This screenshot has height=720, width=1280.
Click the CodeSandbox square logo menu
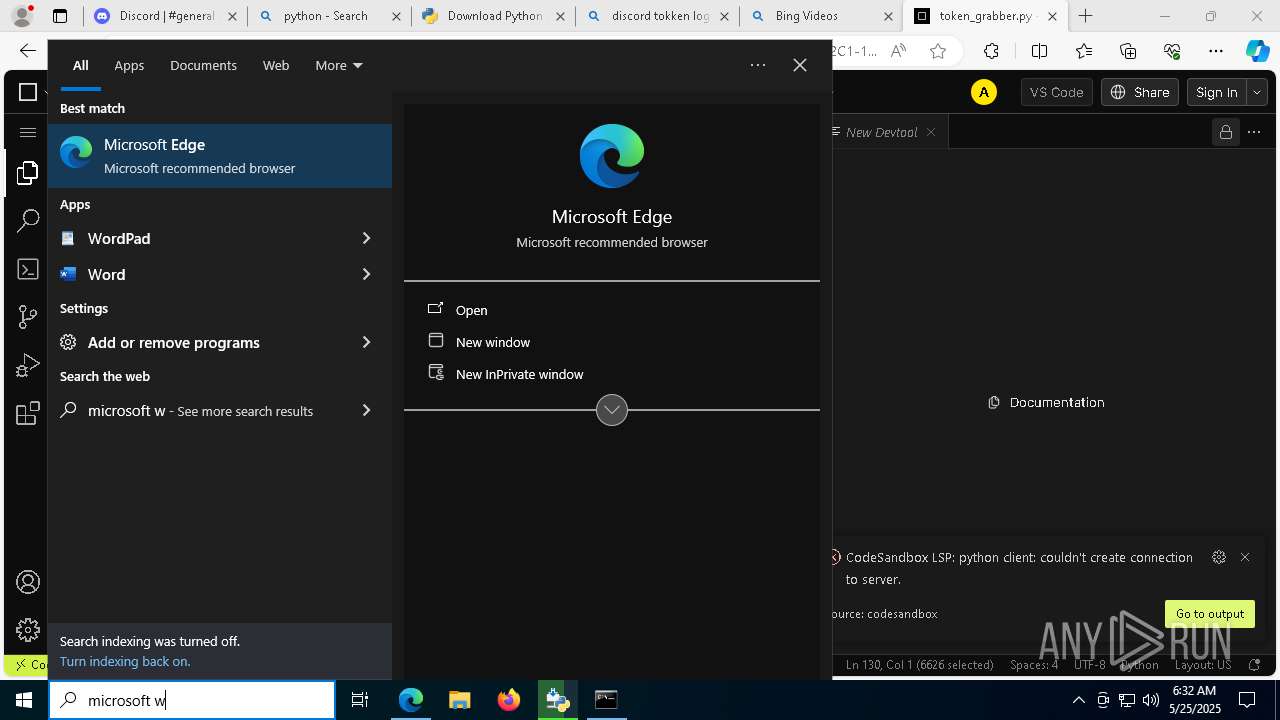(x=28, y=92)
